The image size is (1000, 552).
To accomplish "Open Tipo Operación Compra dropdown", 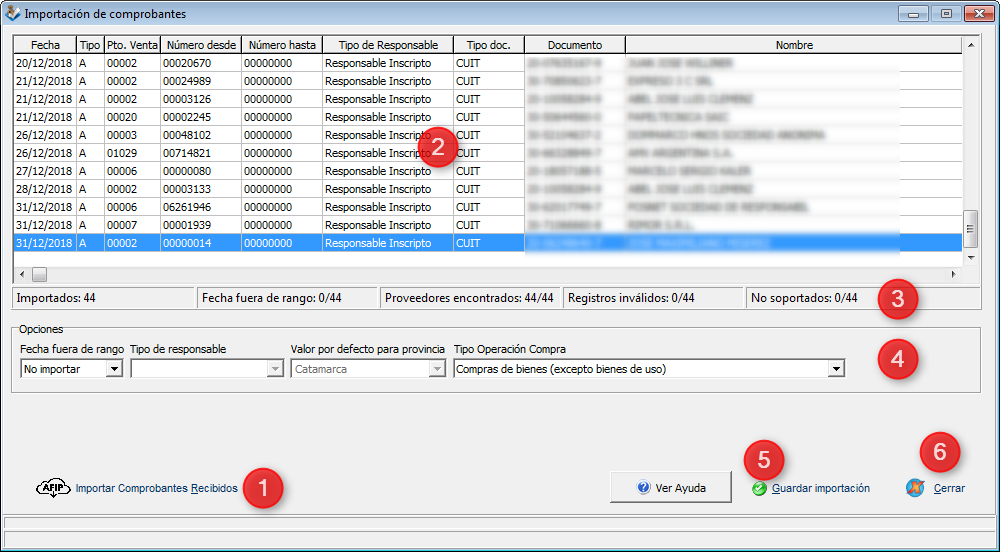I will 836,369.
